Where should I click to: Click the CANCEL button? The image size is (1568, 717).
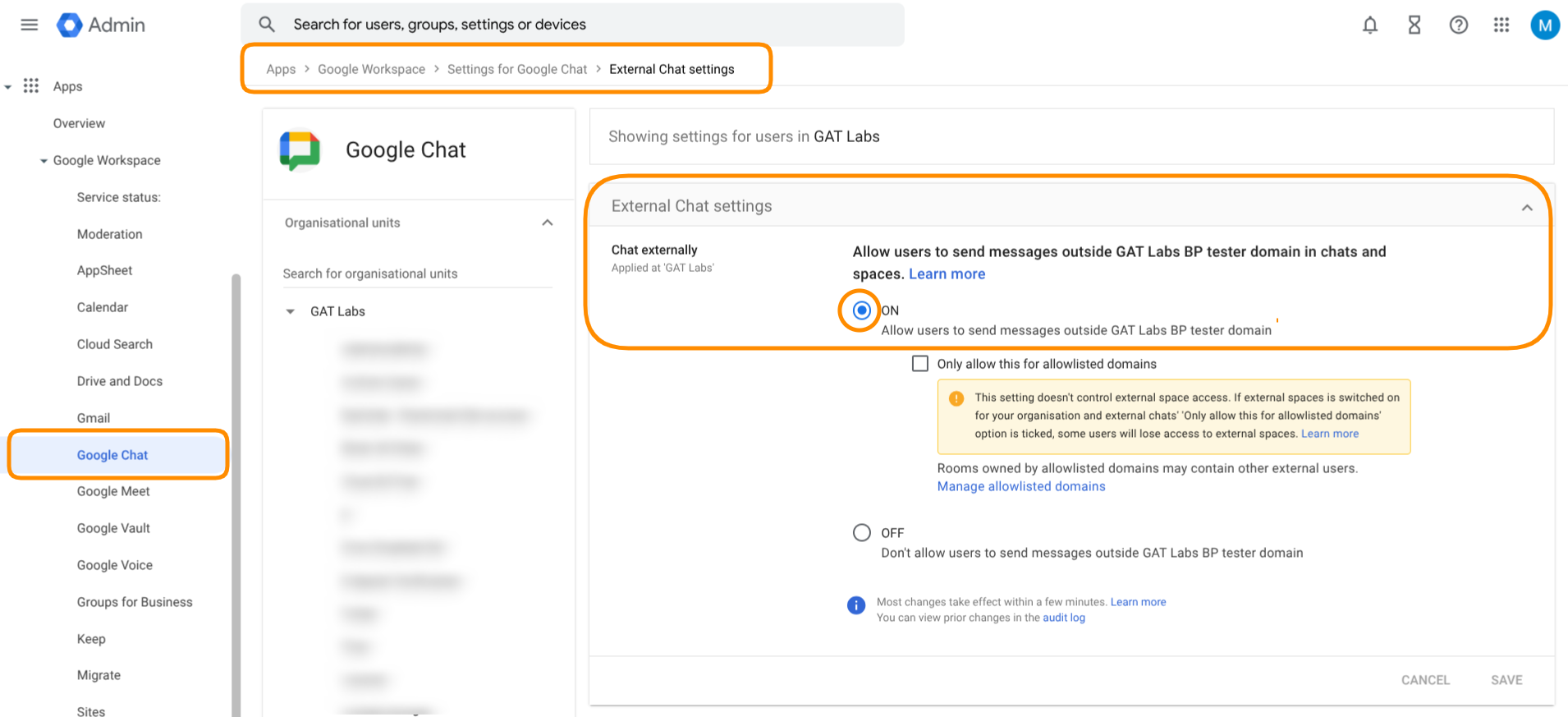[1425, 680]
